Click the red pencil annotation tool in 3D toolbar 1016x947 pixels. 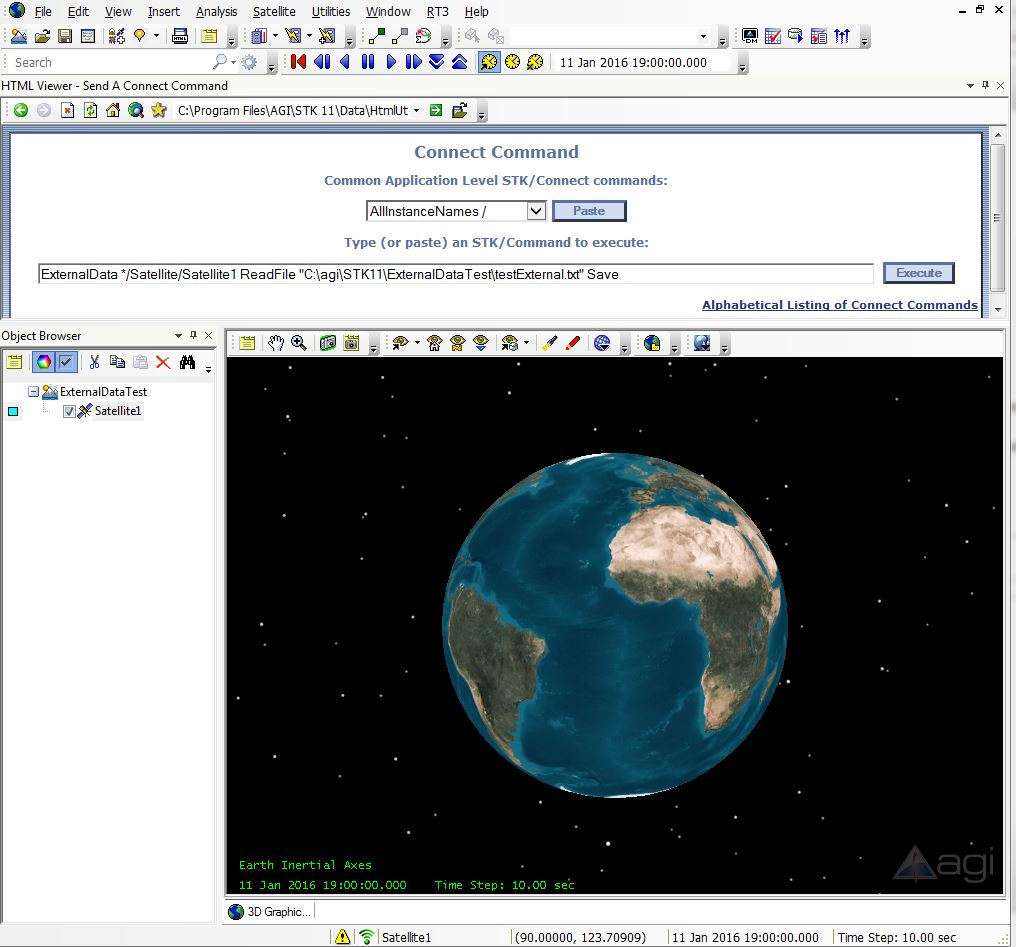[x=573, y=343]
